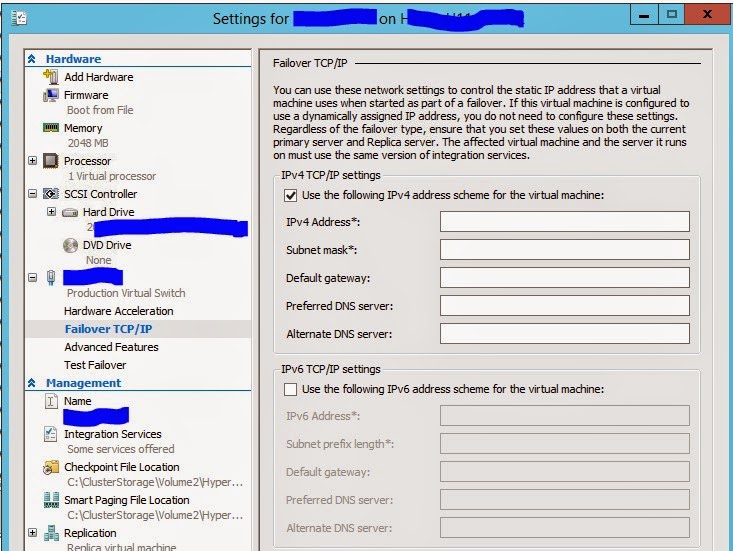Enable the IPv6 address scheme checkbox
The width and height of the screenshot is (733, 551).
[290, 389]
